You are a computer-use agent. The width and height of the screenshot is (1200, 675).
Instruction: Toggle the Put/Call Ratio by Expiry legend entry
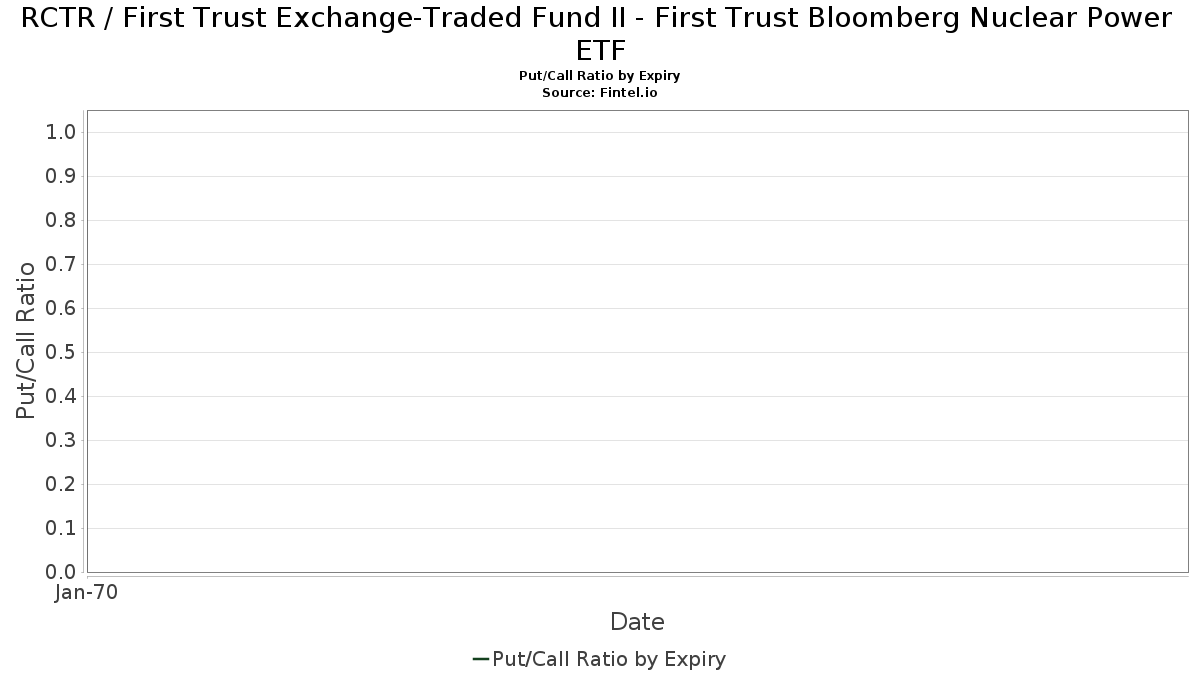[609, 659]
